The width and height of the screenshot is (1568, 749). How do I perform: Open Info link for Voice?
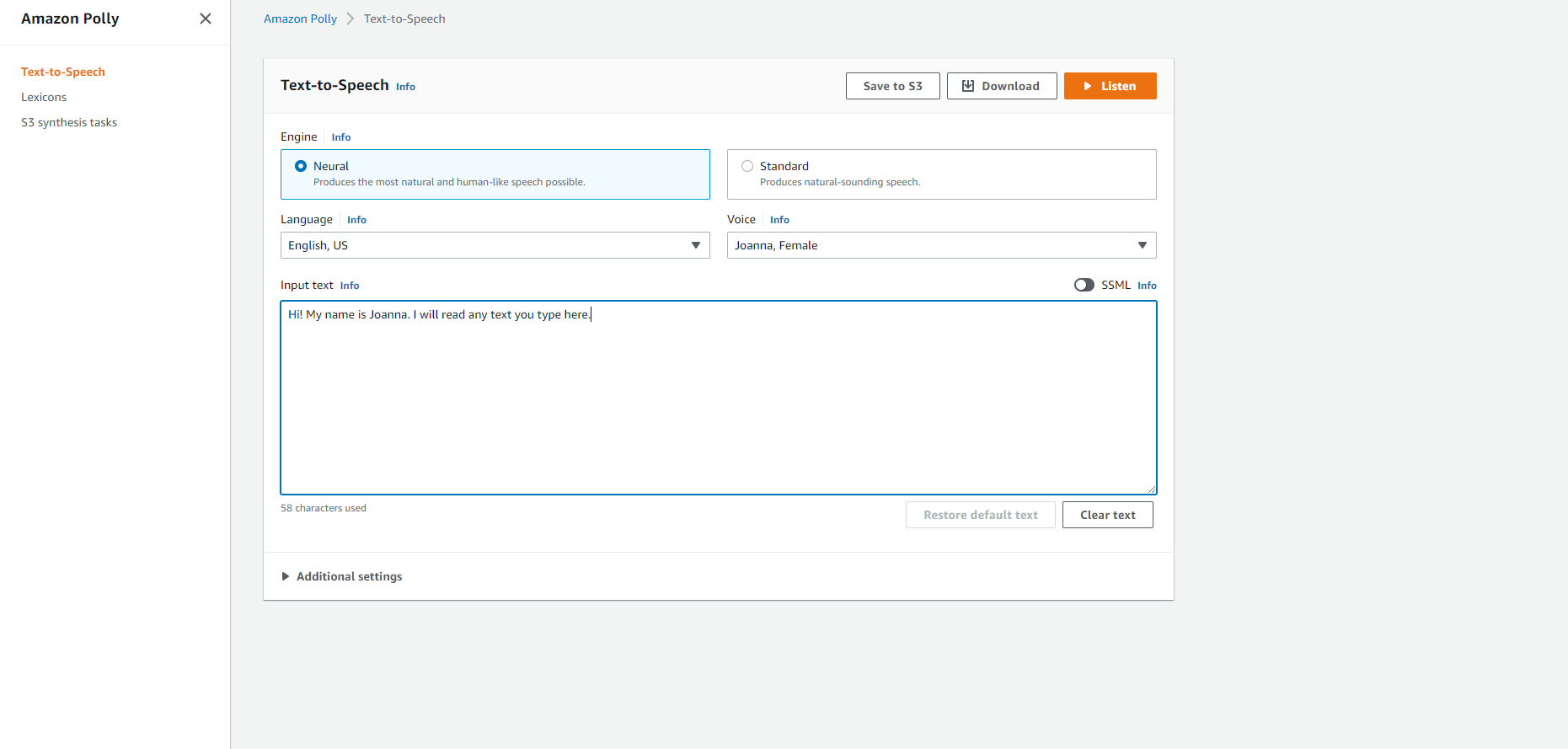[x=779, y=220]
